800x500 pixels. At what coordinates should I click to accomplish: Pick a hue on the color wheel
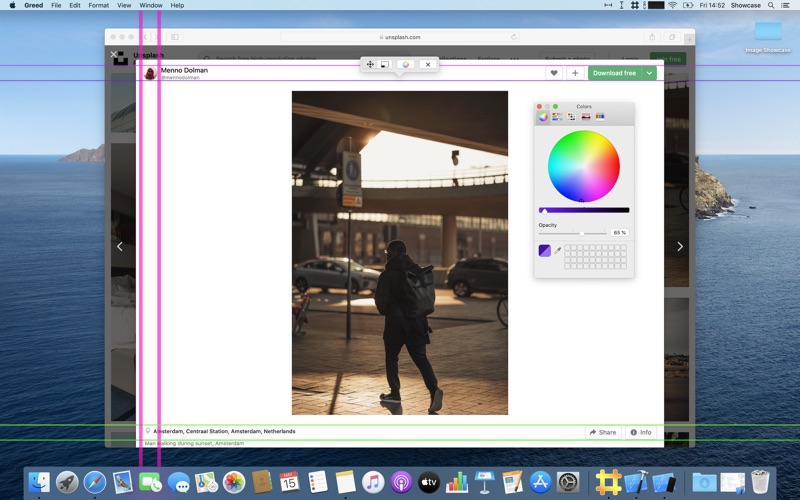[584, 166]
